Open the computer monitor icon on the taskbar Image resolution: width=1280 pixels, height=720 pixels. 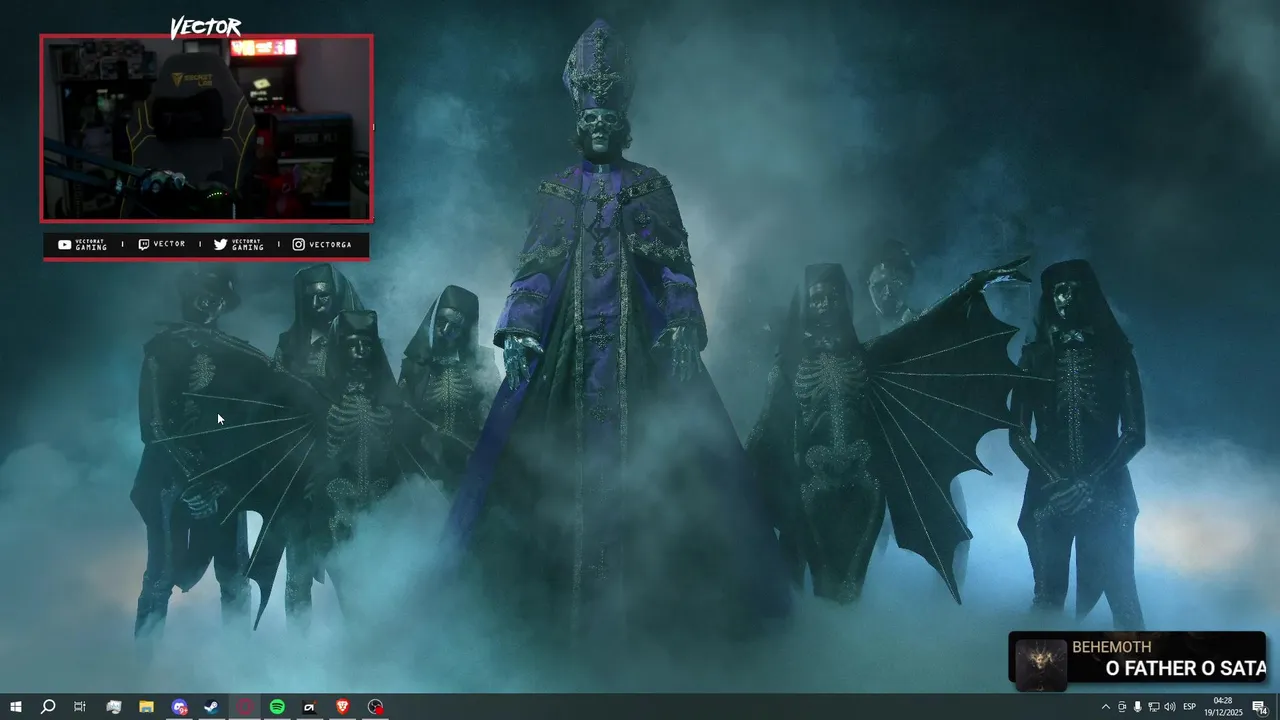(114, 707)
